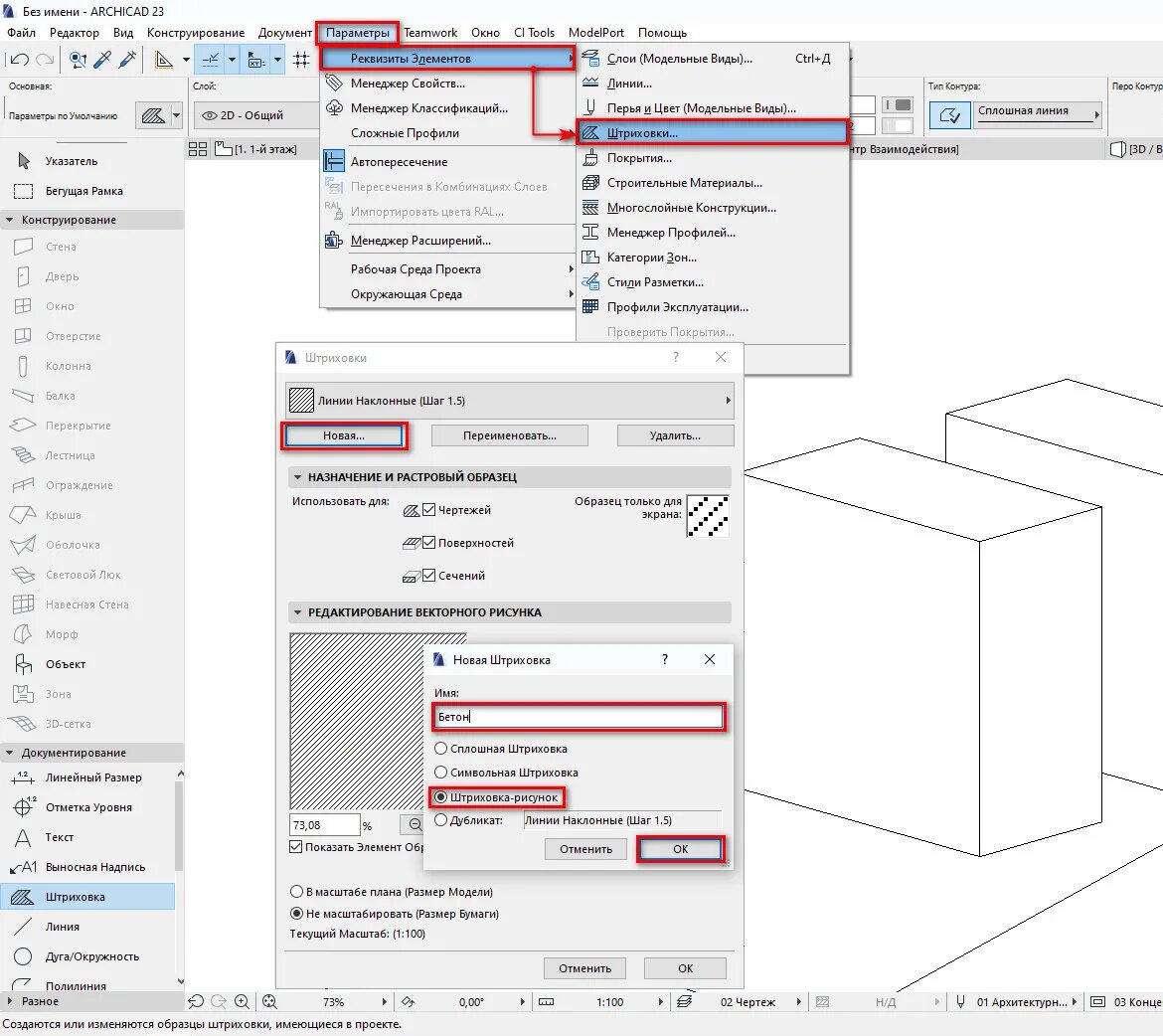
Task: Click the 73,08 zoom percentage field
Action: [x=324, y=825]
